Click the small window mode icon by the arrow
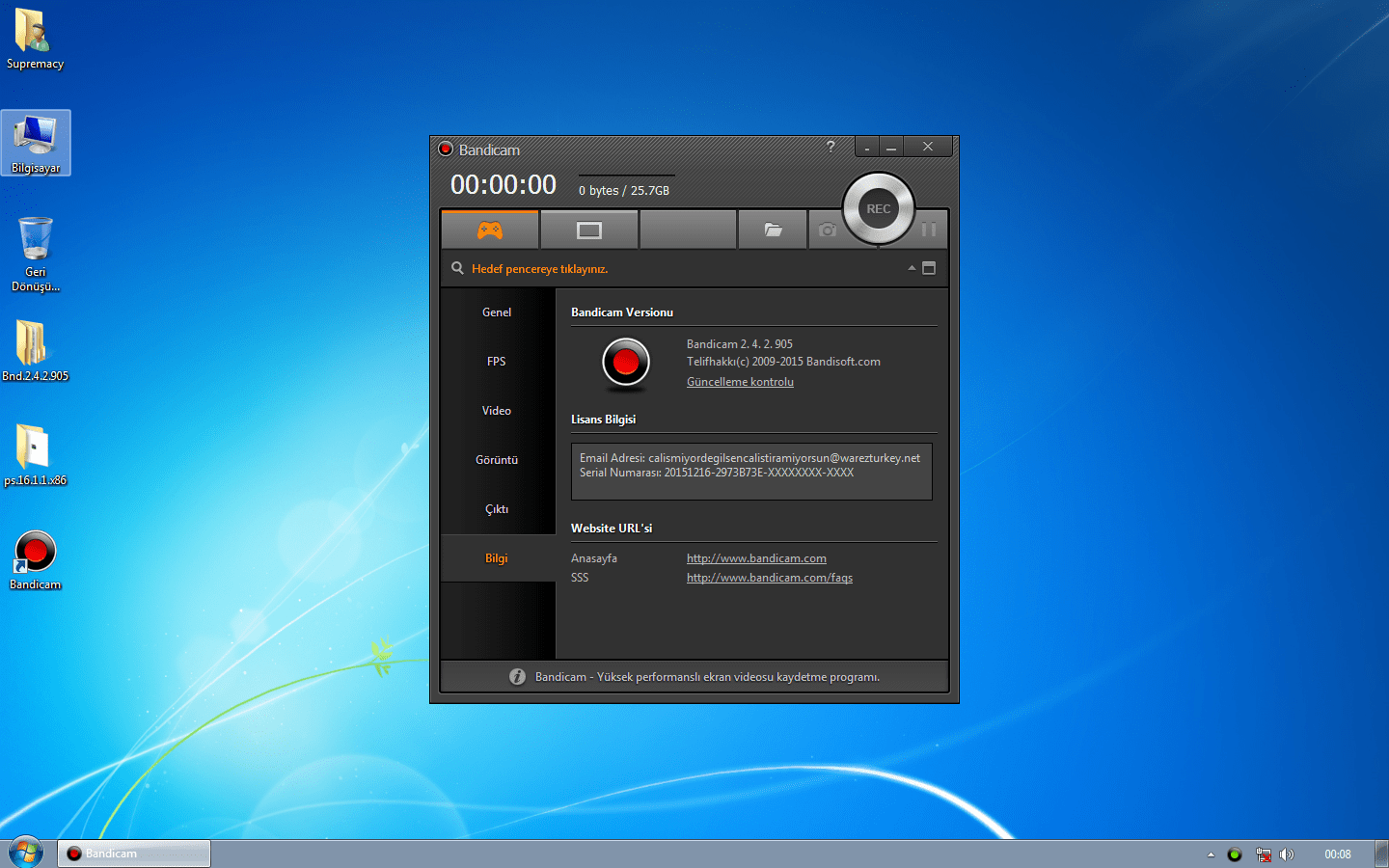This screenshot has height=868, width=1389. (929, 268)
